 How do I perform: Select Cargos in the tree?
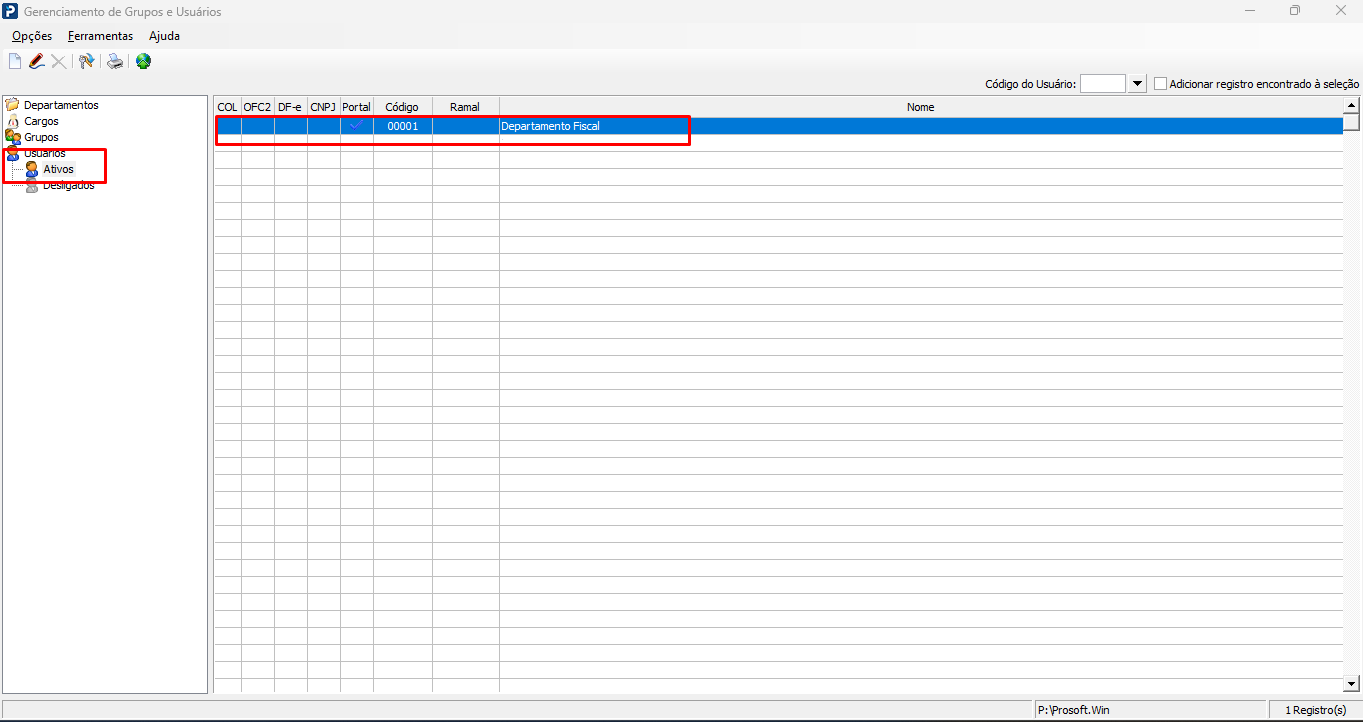(x=41, y=121)
